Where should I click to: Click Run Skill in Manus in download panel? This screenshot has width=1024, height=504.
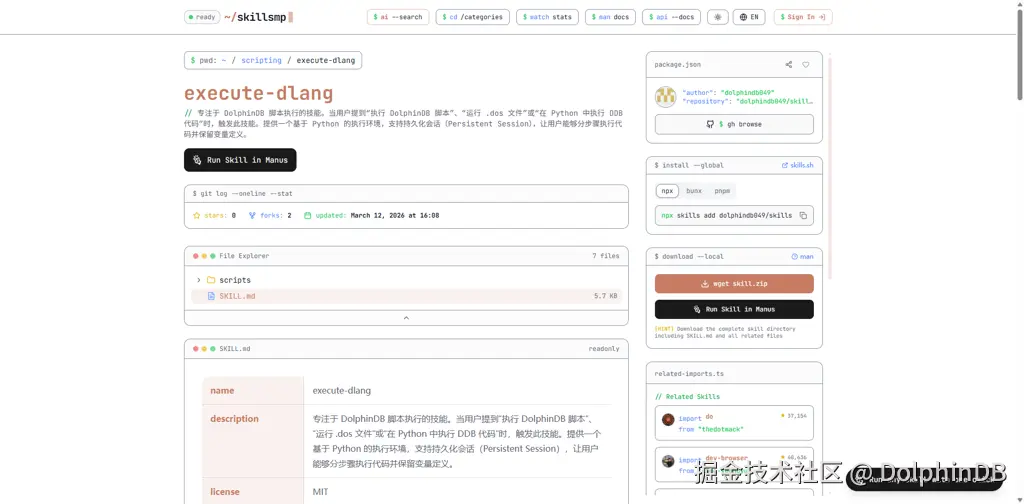click(x=734, y=309)
